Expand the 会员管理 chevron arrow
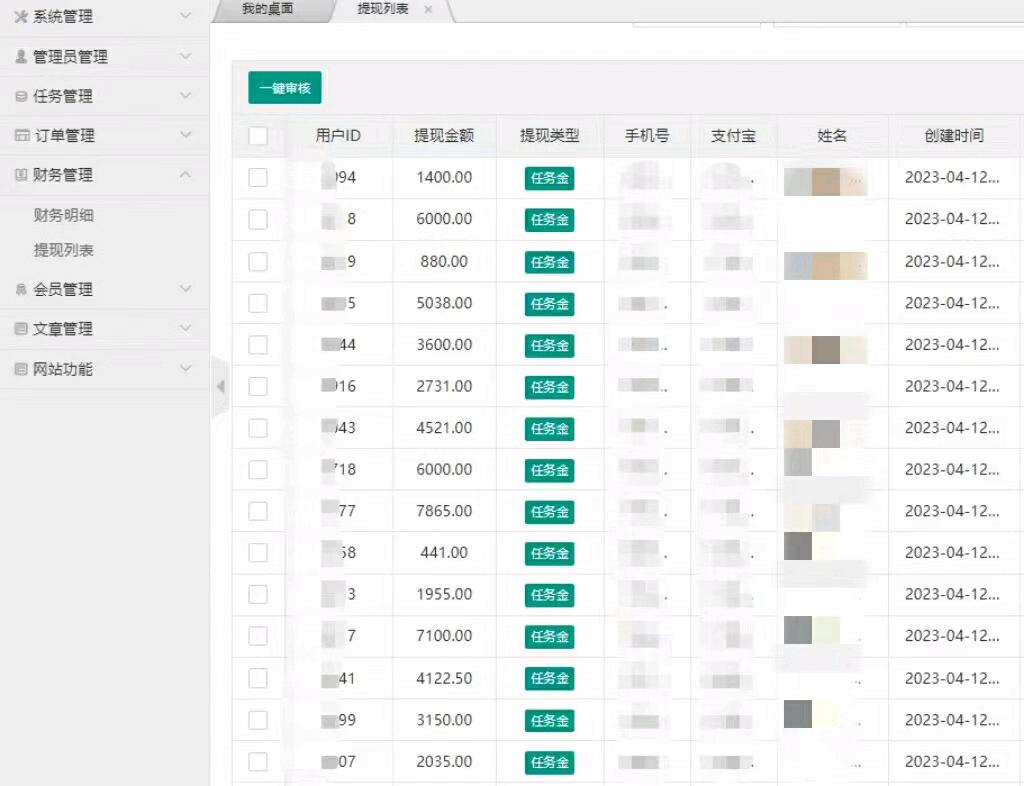The height and width of the screenshot is (786, 1024). 185,289
